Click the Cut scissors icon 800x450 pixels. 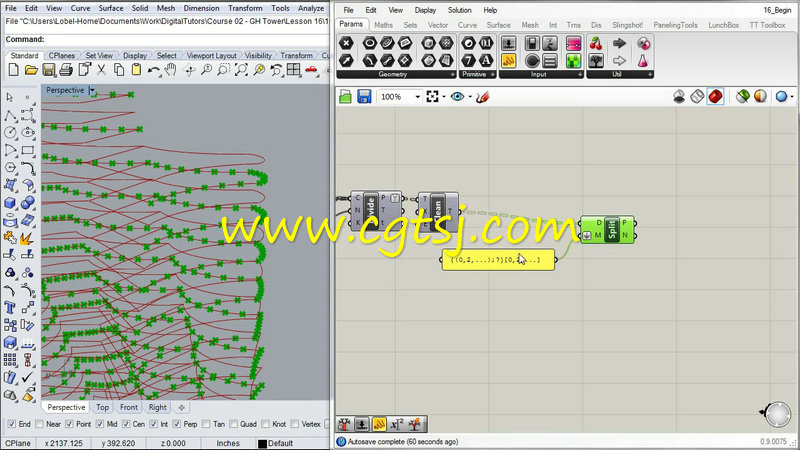[x=102, y=70]
